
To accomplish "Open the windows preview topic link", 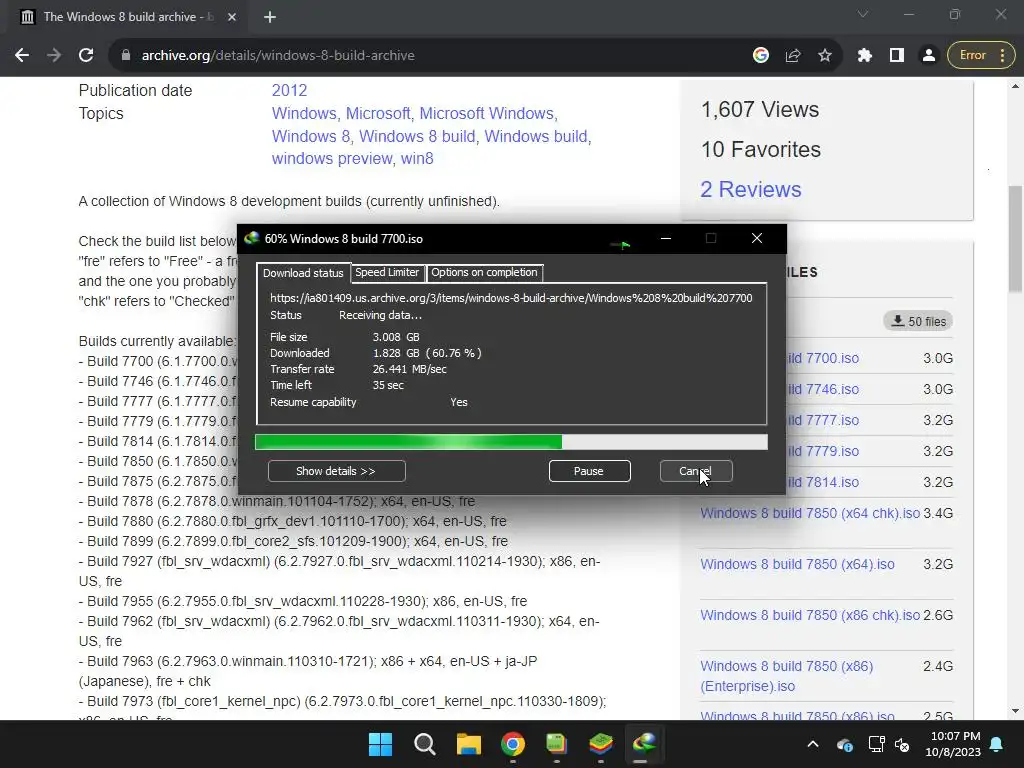I will click(x=332, y=158).
